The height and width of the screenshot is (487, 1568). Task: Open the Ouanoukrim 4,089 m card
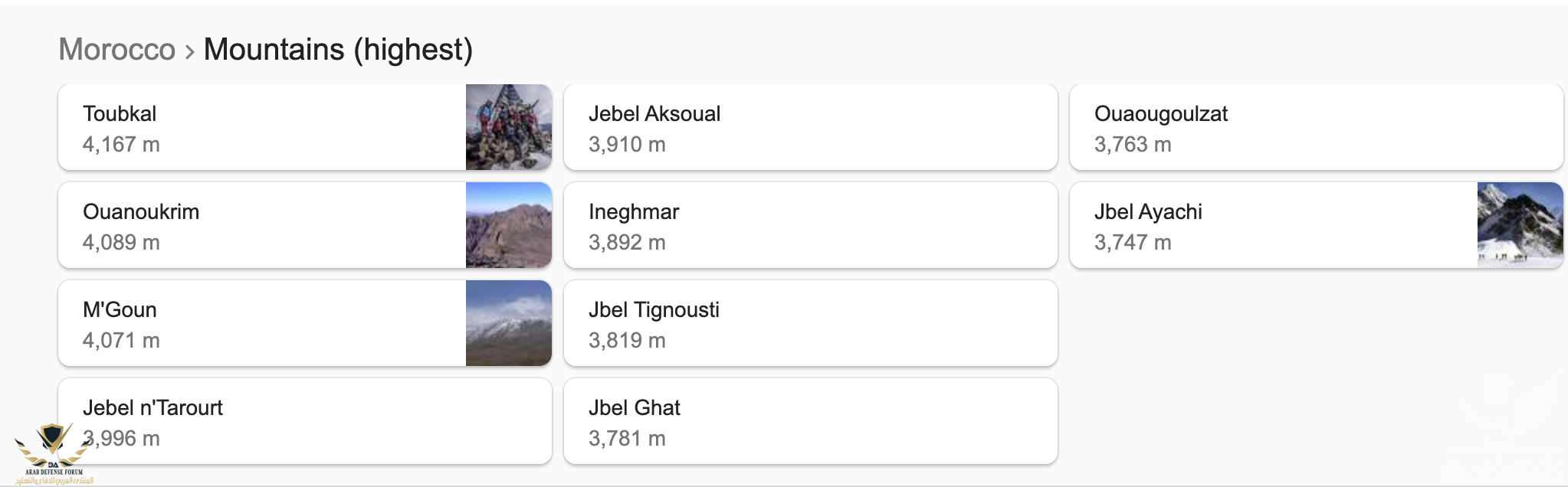click(x=305, y=225)
